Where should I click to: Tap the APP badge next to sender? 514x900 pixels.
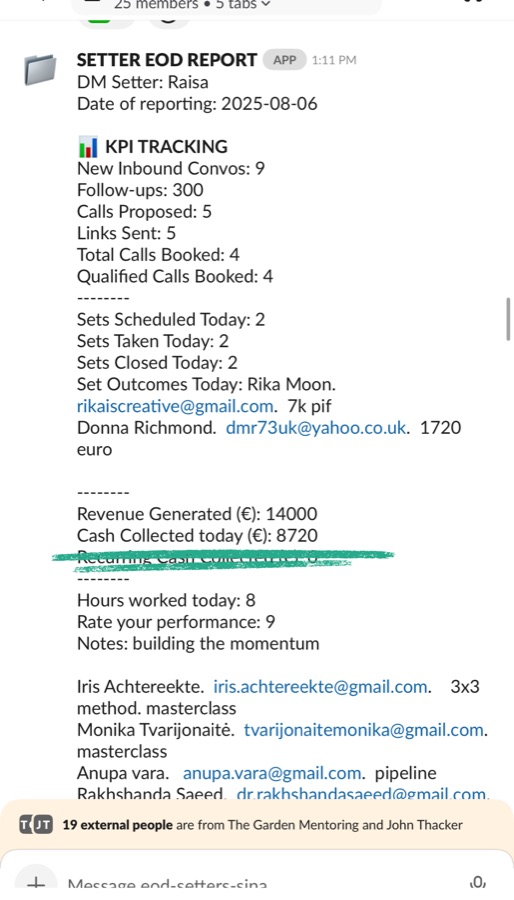[x=285, y=60]
